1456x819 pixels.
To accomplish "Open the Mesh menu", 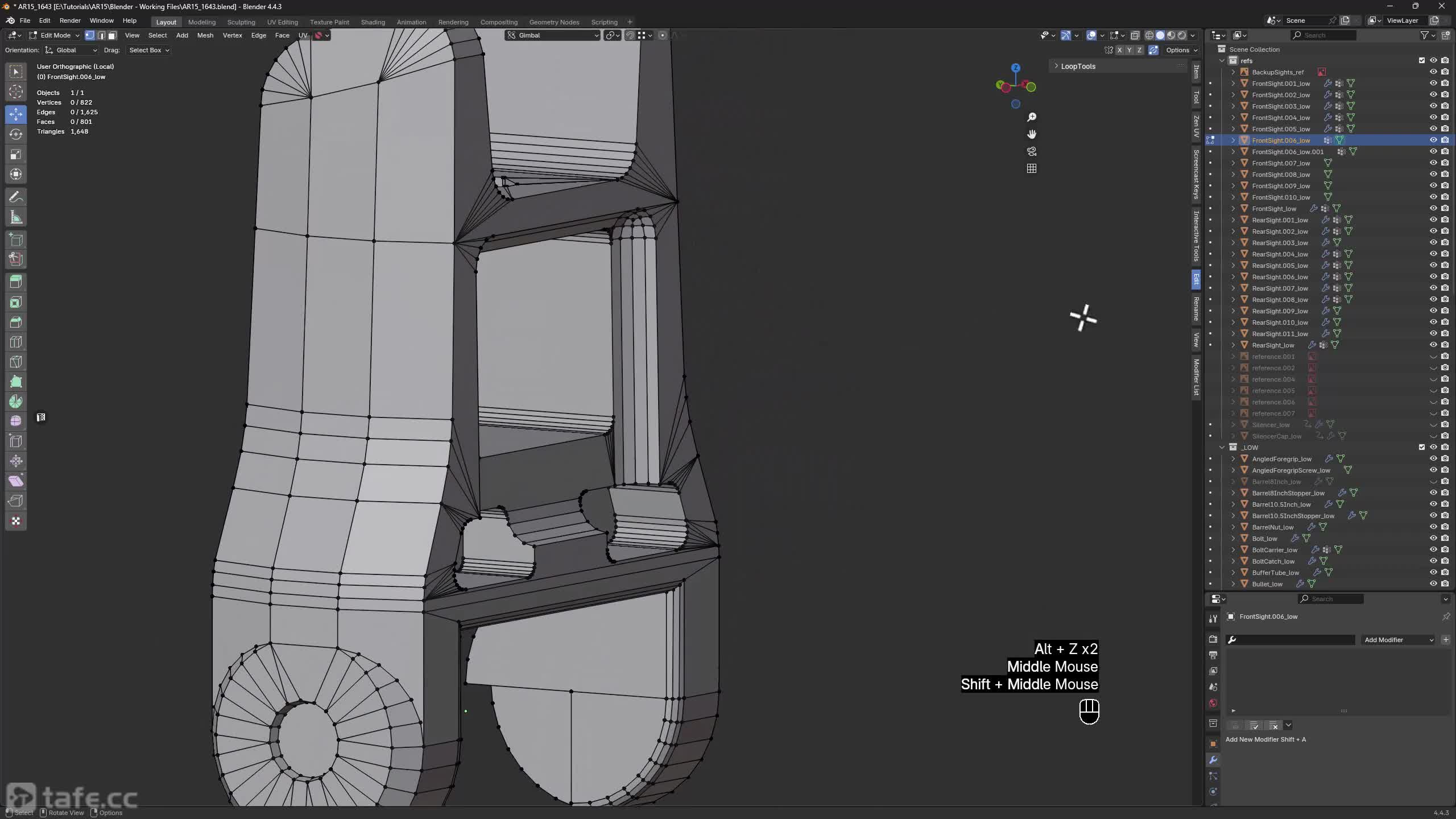I will point(205,35).
